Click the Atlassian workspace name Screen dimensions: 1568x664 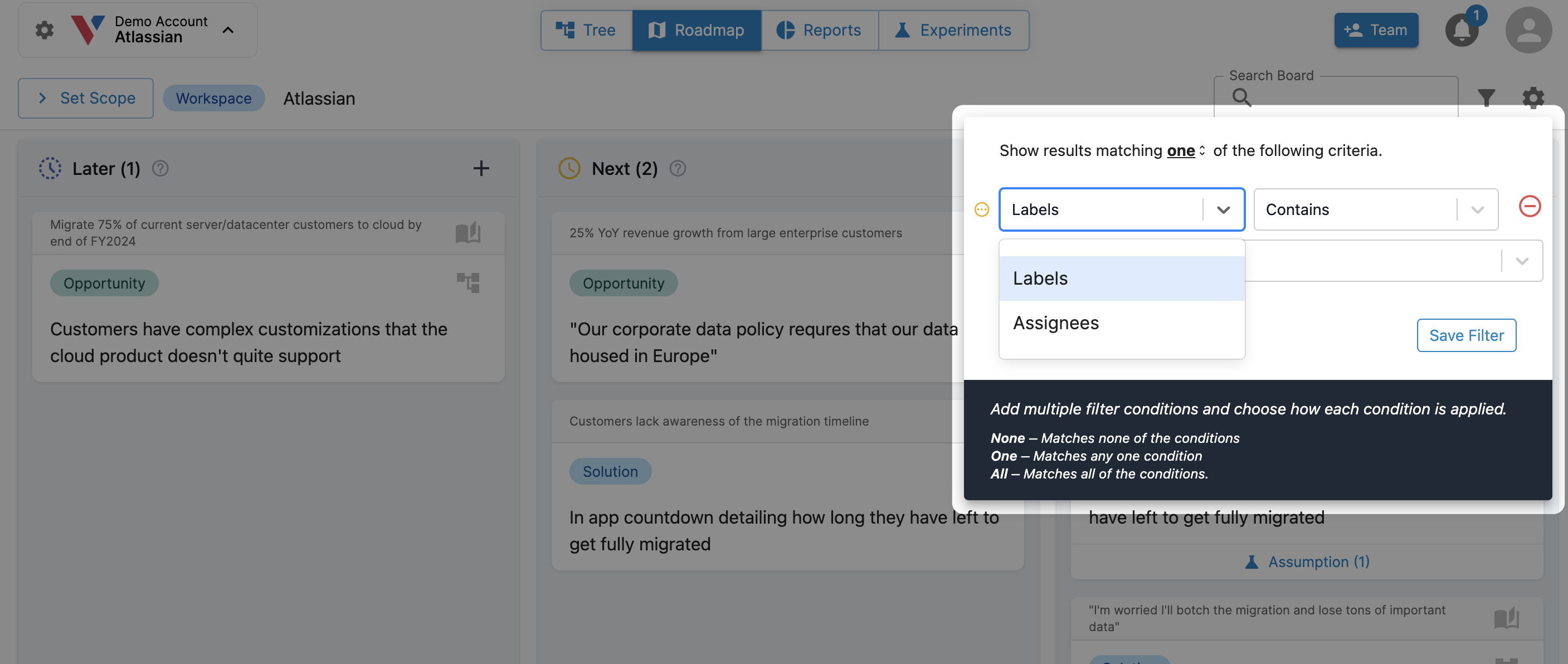319,98
